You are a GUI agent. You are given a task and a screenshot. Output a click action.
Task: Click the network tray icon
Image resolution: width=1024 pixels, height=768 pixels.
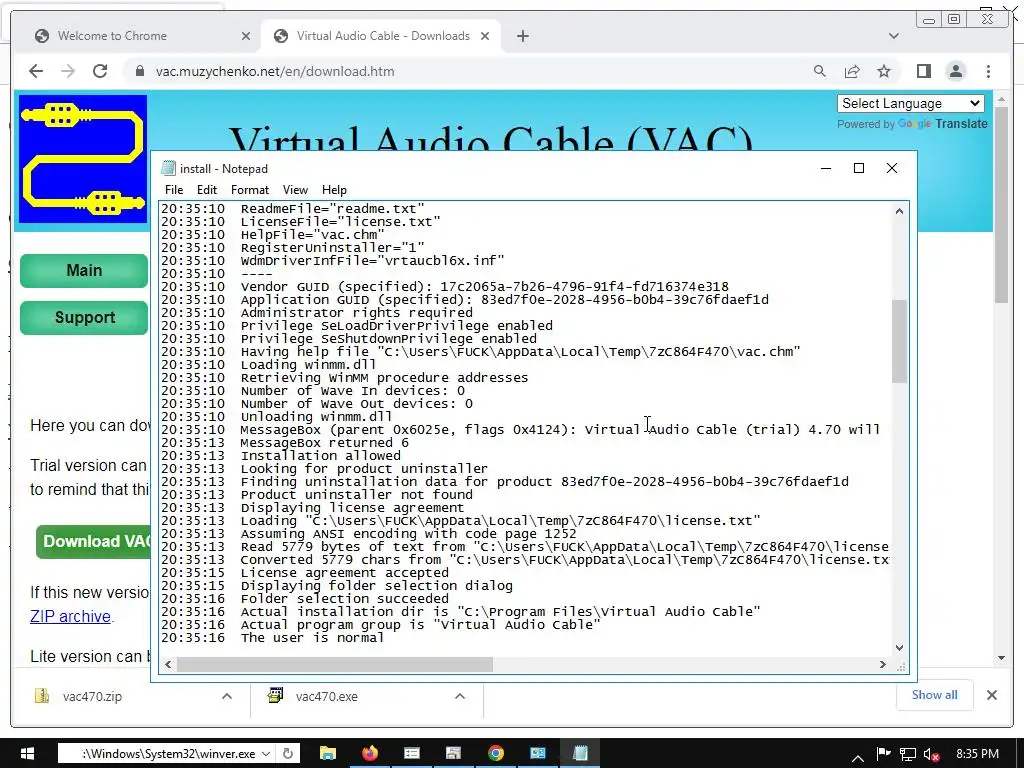click(908, 754)
